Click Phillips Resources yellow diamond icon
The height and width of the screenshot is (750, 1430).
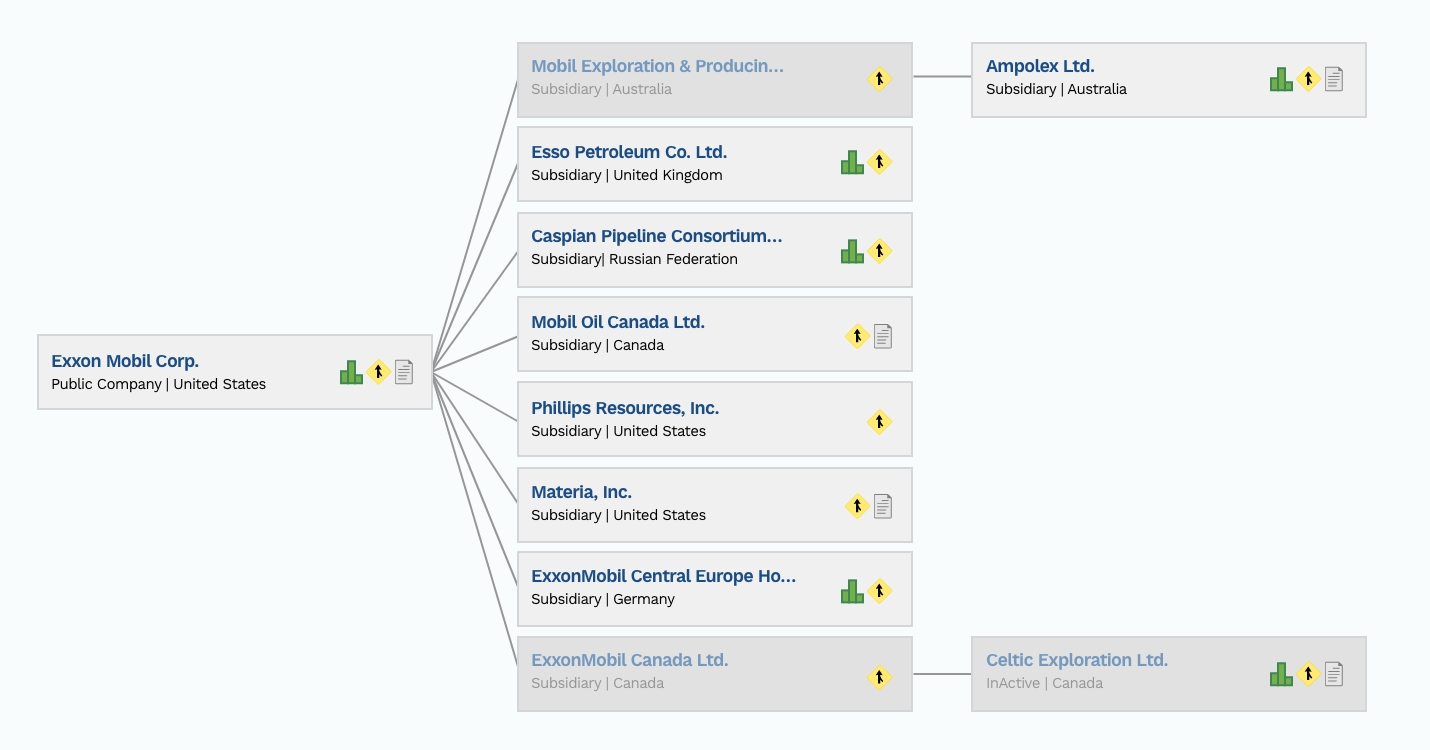tap(879, 422)
